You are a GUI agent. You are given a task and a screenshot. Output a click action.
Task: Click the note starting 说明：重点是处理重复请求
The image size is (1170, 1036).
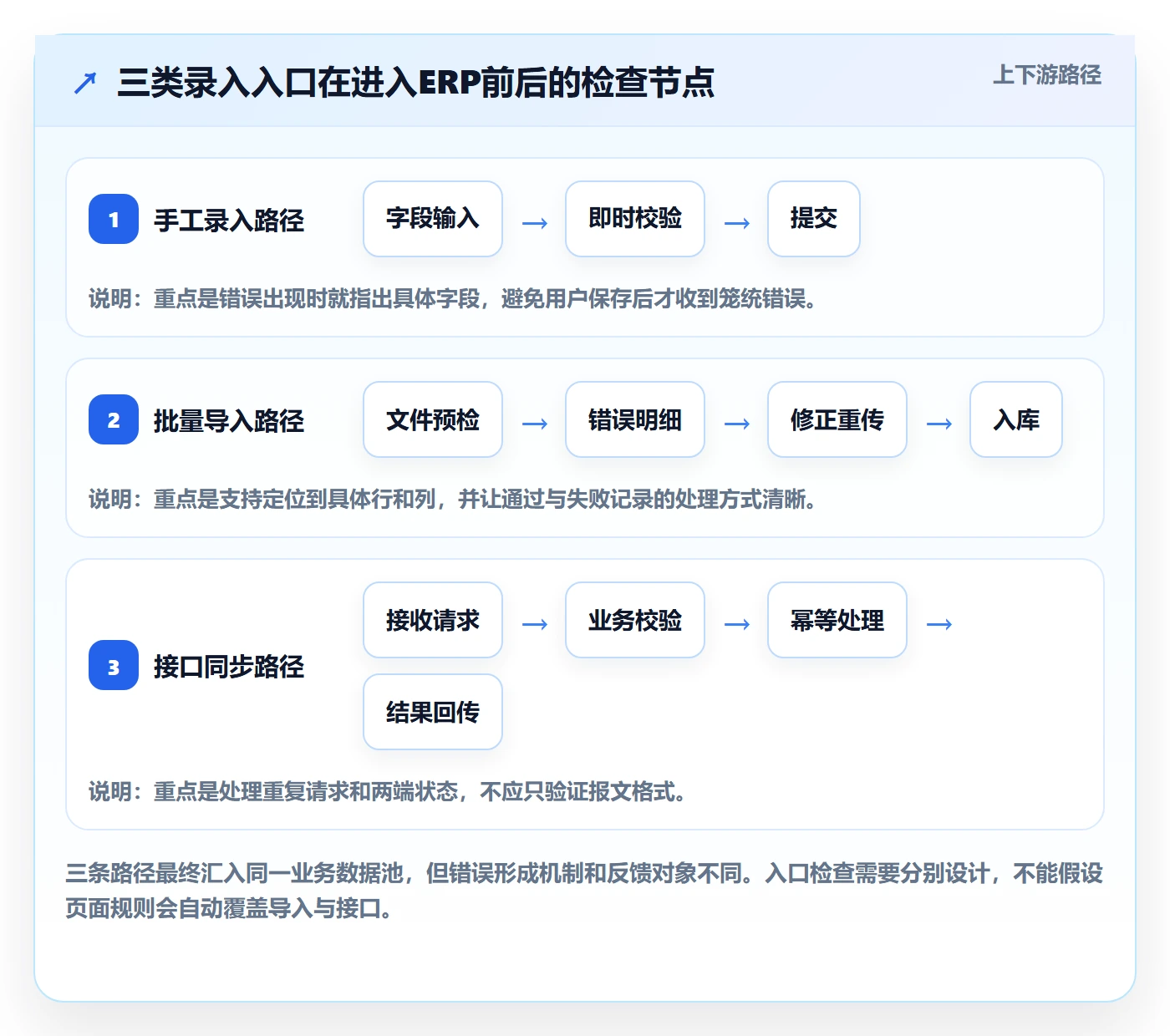[x=387, y=792]
